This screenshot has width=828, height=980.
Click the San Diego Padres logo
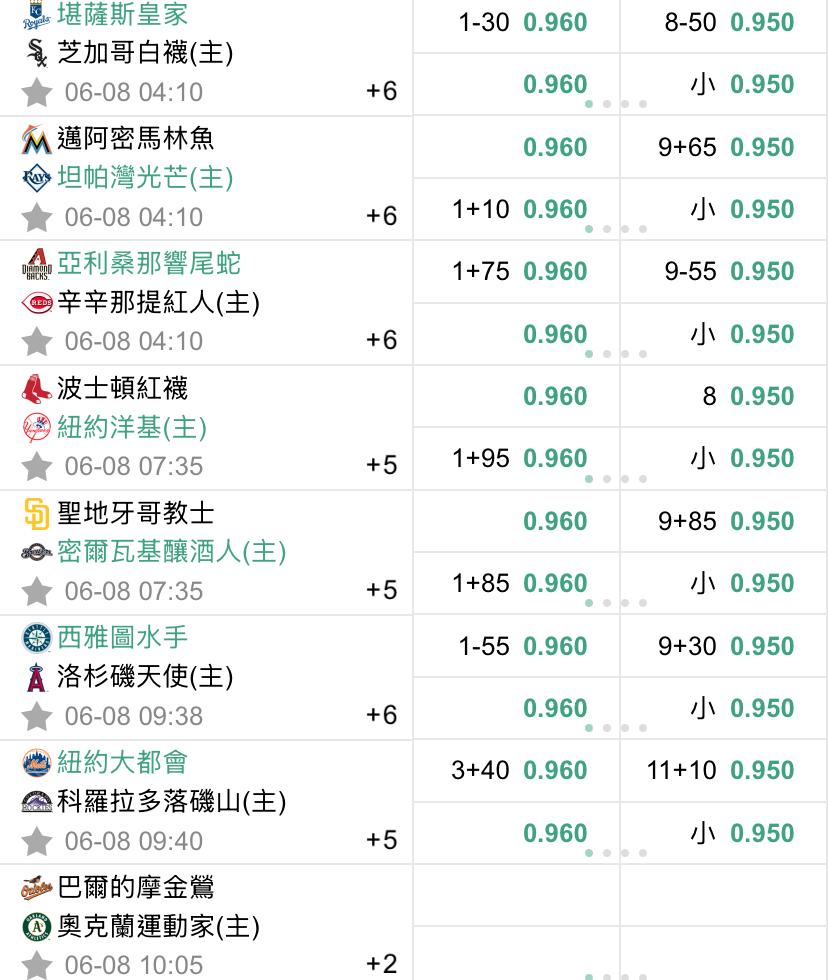36,514
